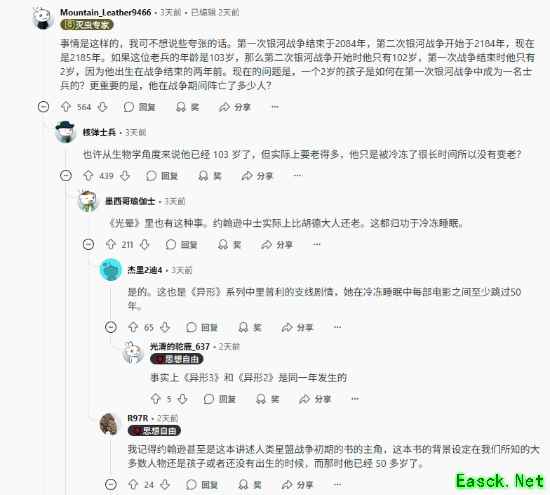Collapse the Mountain_Leather9466 comment thread
This screenshot has height=495, width=550.
(43, 107)
